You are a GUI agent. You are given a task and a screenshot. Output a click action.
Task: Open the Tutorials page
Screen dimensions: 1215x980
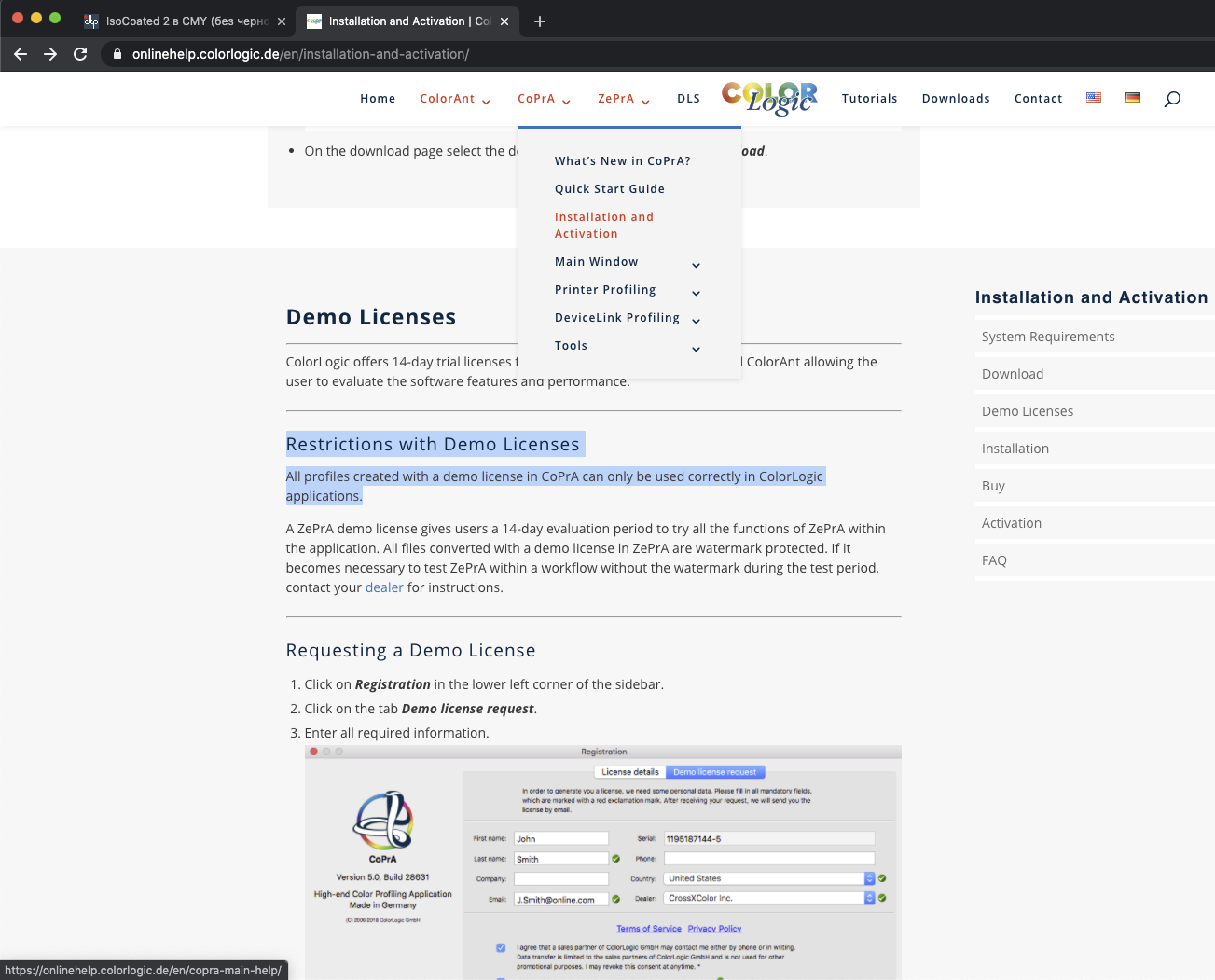[x=869, y=99]
